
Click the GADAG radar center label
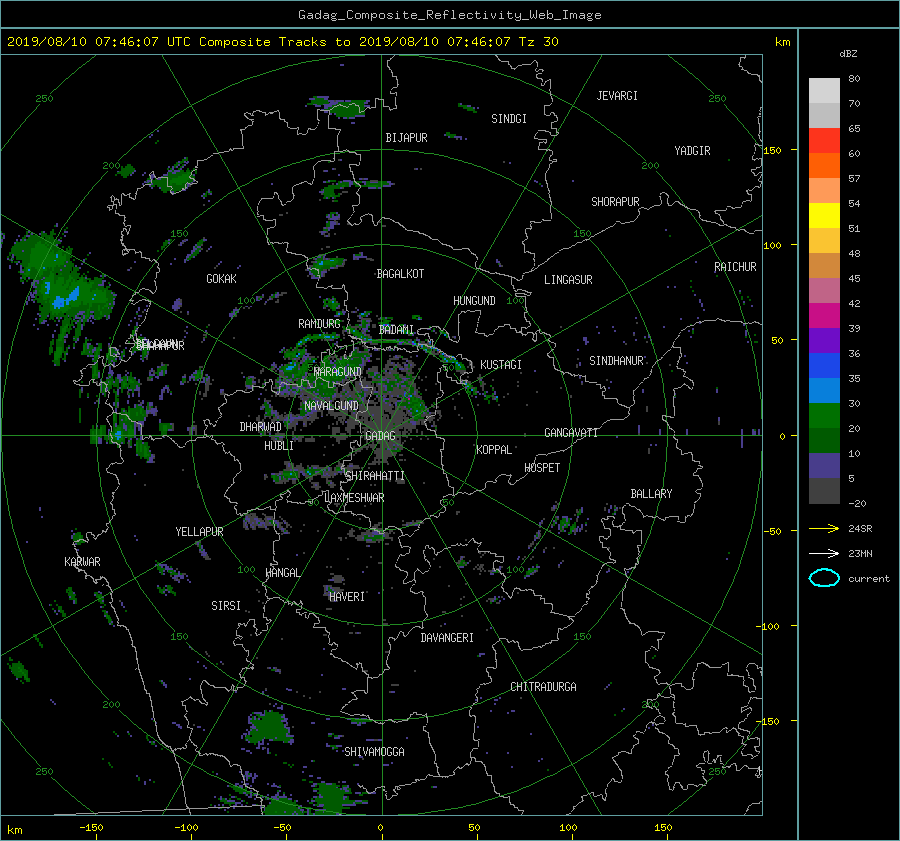tap(380, 436)
